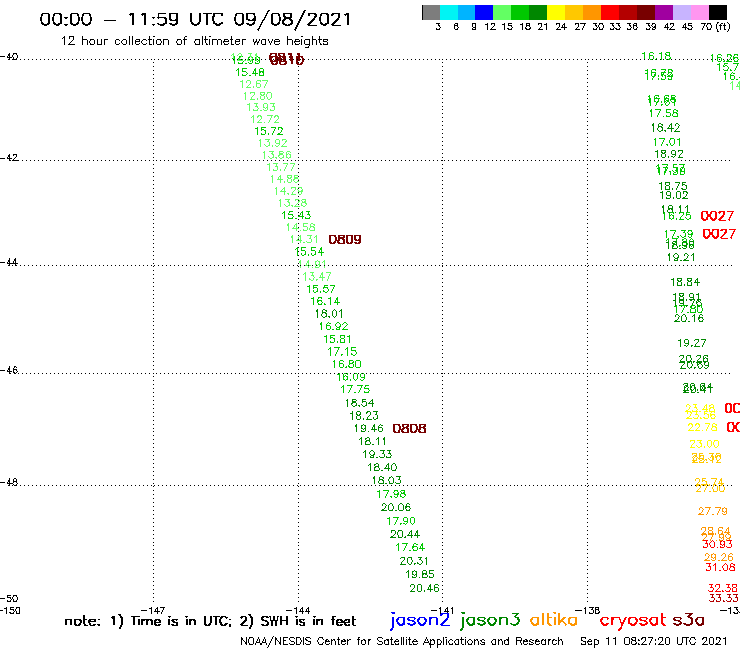Click the wave height value '13.47'

317,277
